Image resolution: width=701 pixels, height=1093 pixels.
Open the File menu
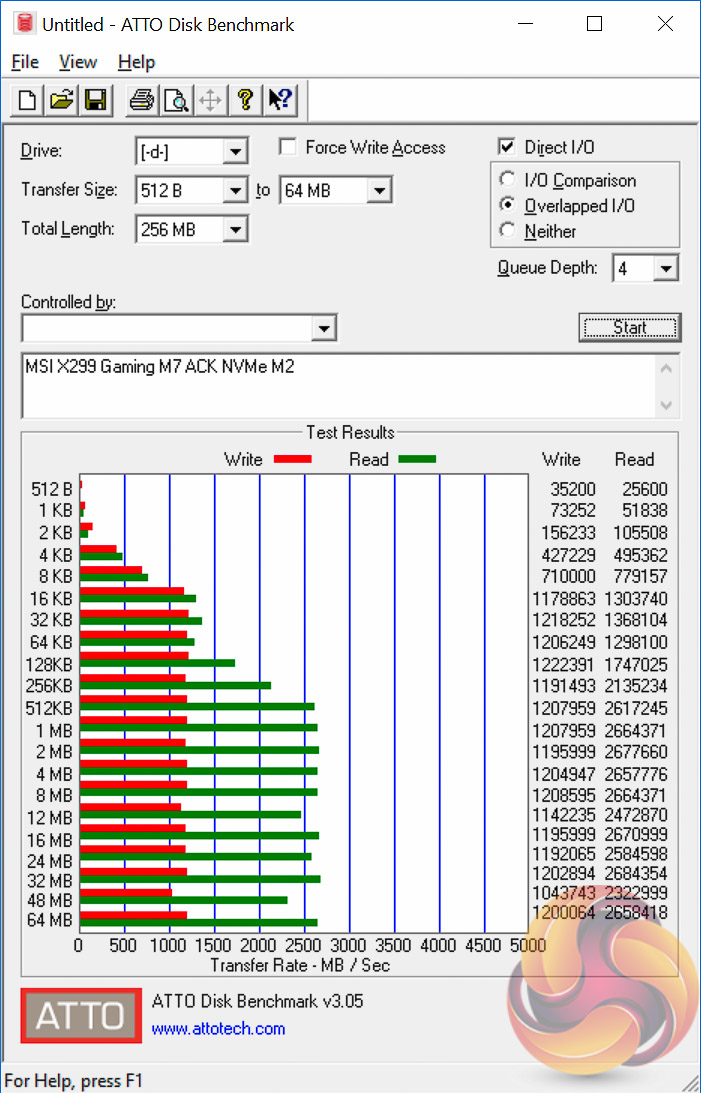(x=25, y=62)
